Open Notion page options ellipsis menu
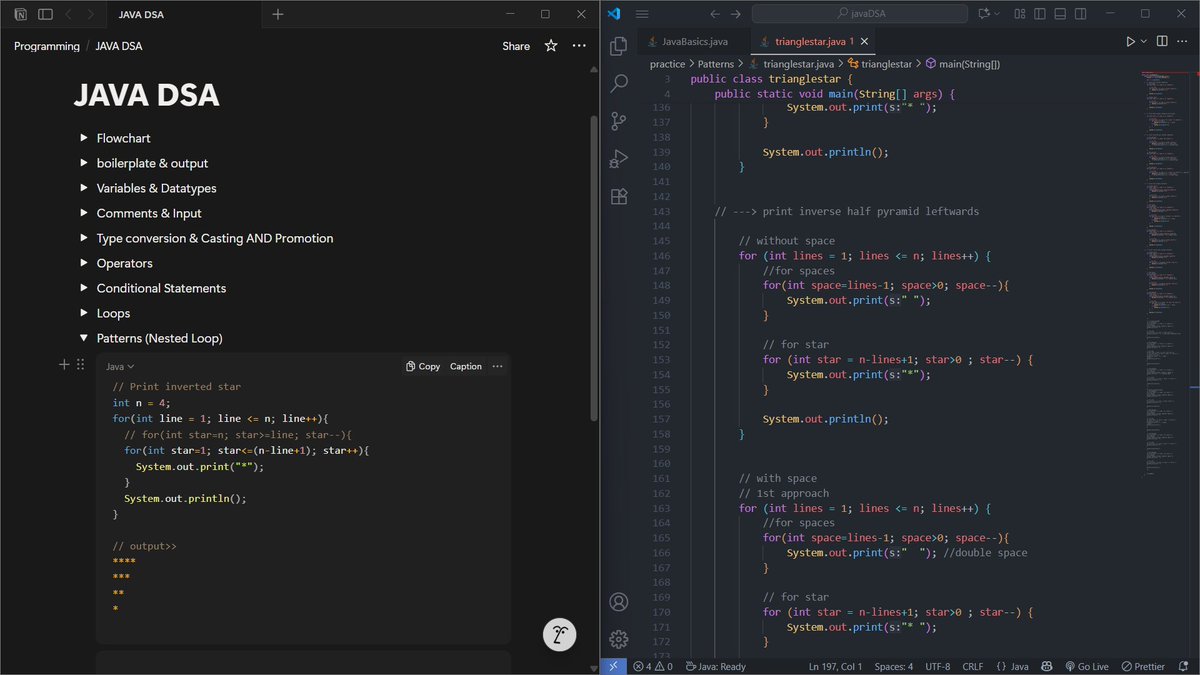 click(579, 46)
